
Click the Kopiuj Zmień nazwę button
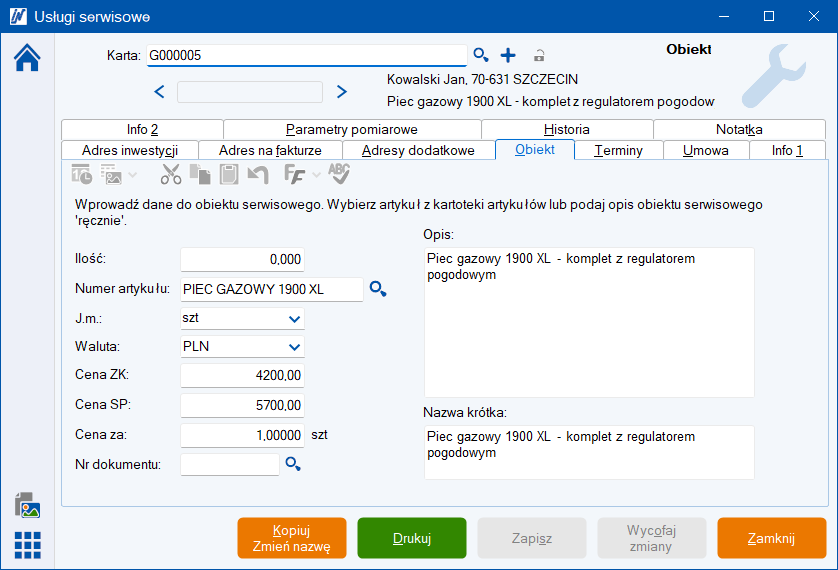[x=292, y=538]
